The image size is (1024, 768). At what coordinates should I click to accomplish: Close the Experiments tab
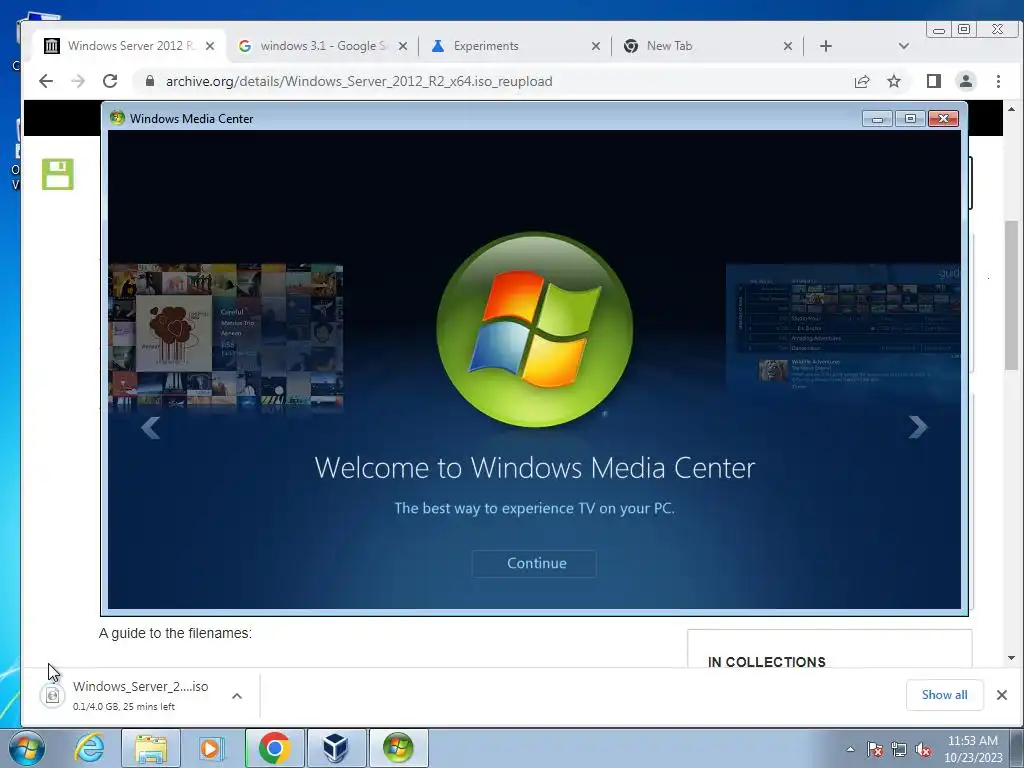point(596,46)
